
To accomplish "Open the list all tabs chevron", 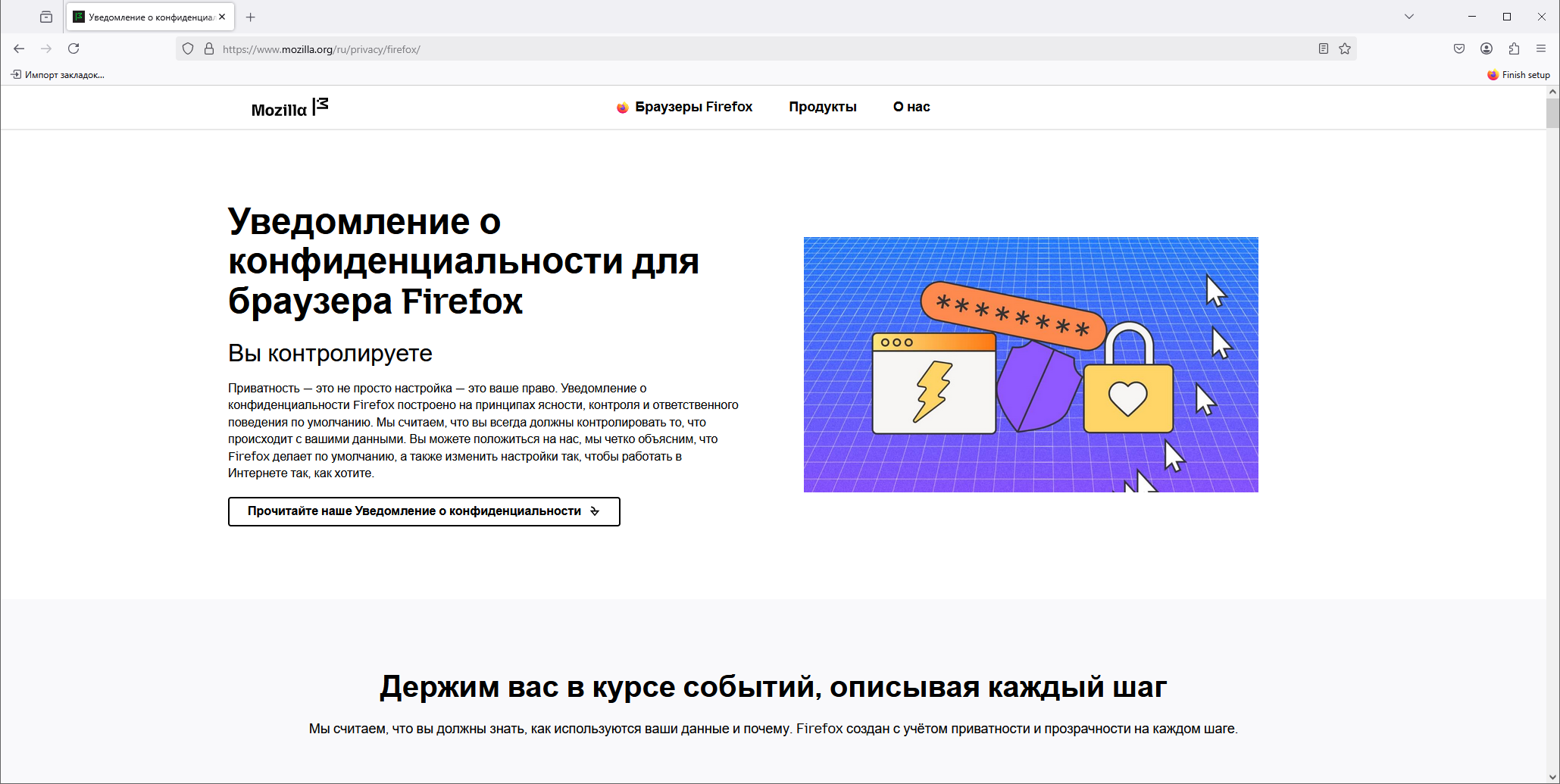I will (1409, 17).
